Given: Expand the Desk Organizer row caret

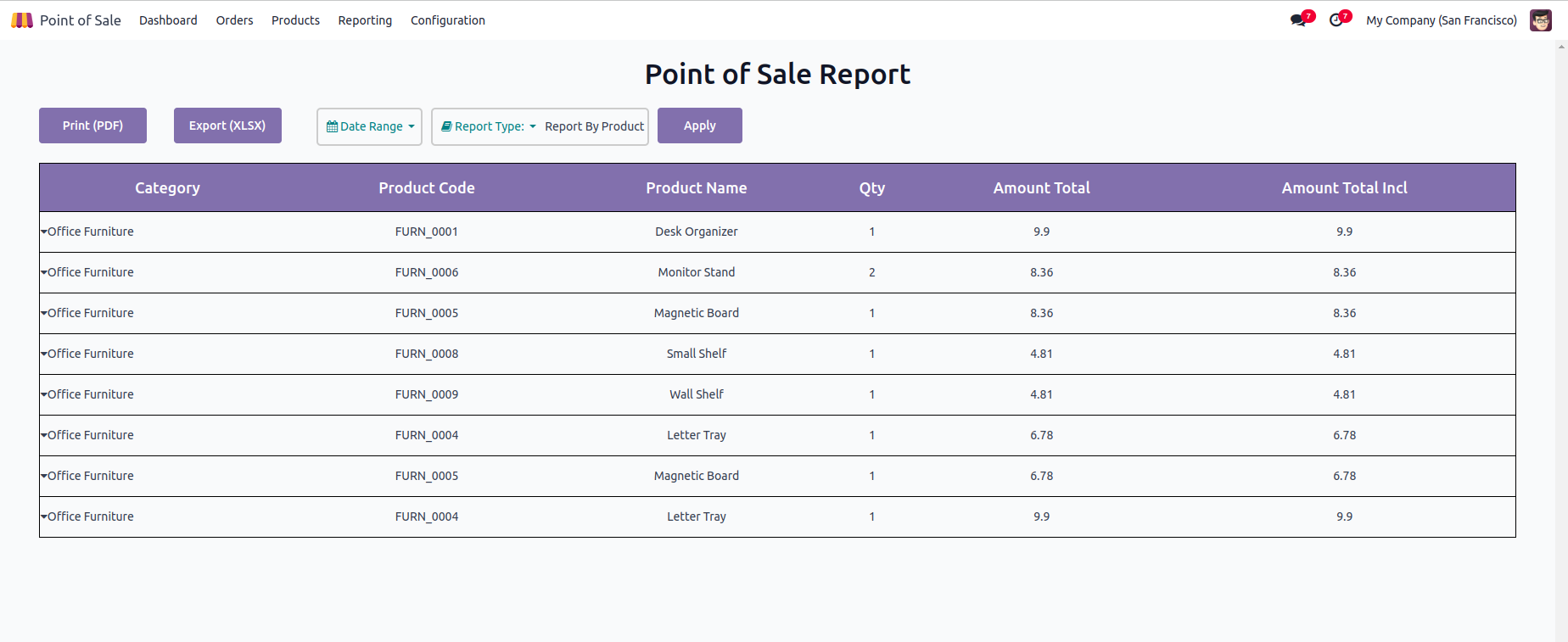Looking at the screenshot, I should click(x=44, y=232).
